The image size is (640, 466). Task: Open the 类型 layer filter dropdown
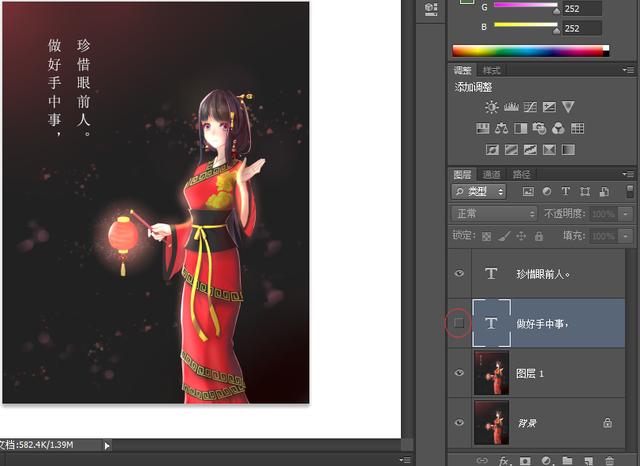point(479,191)
